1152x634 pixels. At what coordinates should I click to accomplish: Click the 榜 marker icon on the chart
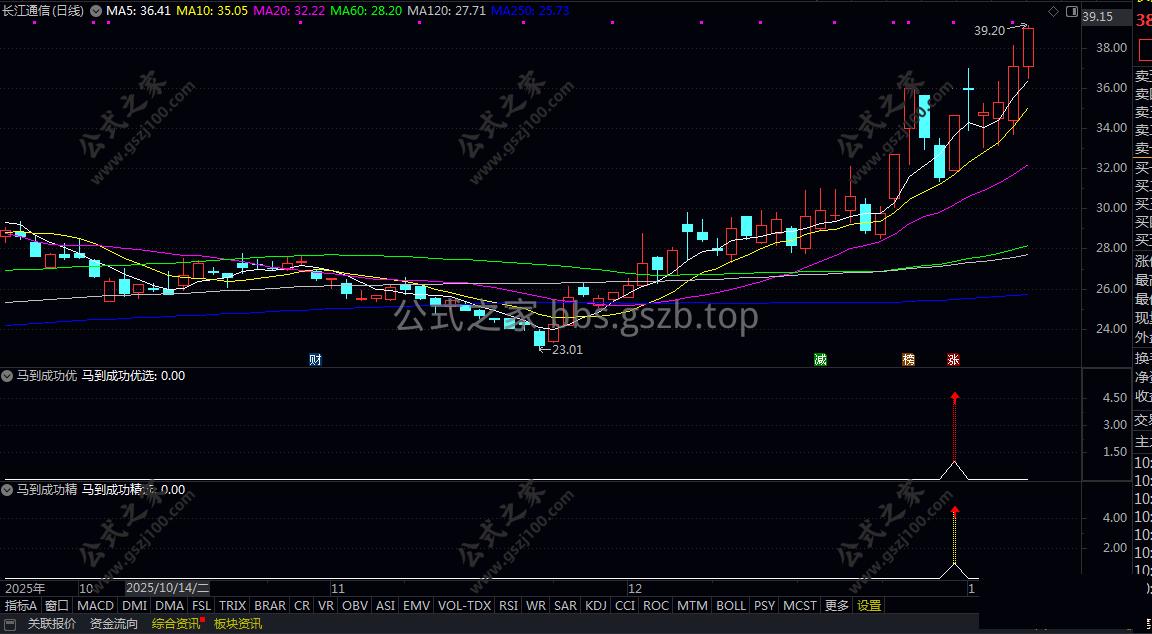[909, 359]
